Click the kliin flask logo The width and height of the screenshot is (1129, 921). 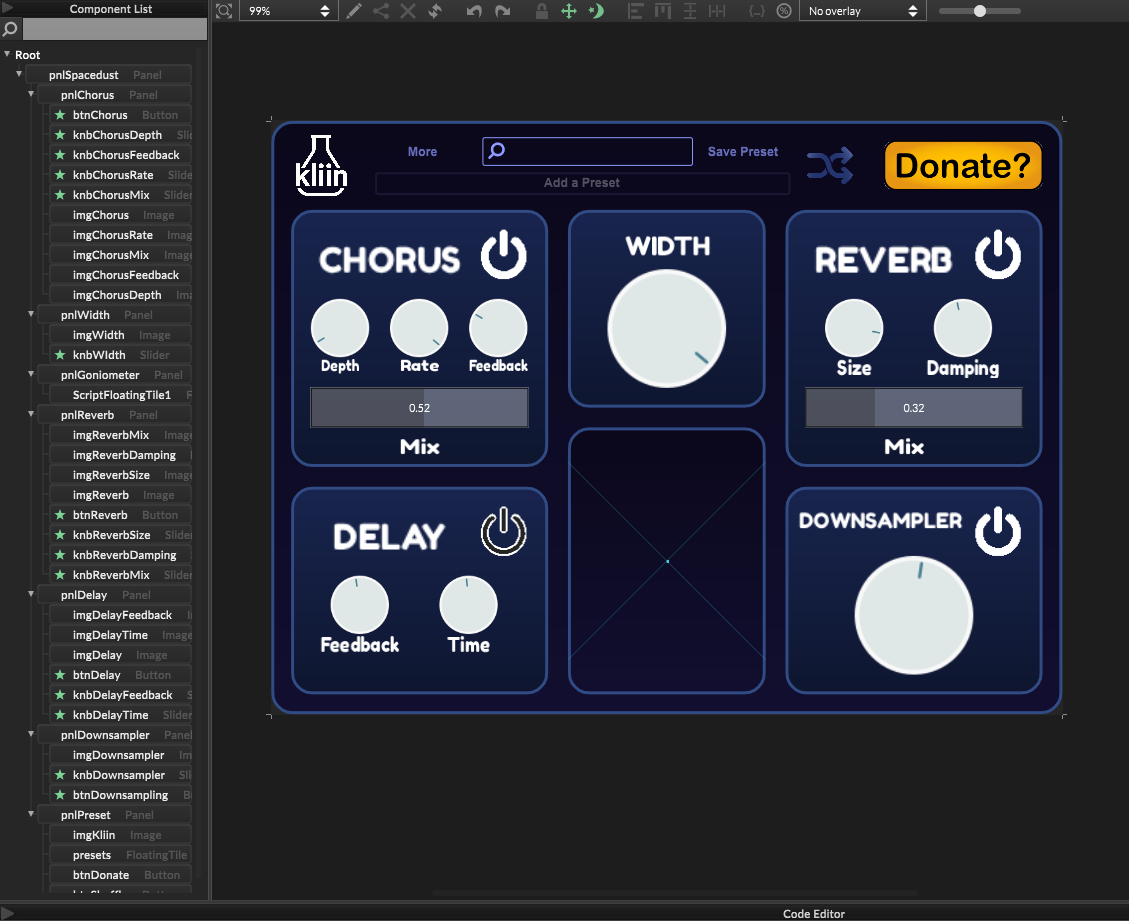click(321, 164)
